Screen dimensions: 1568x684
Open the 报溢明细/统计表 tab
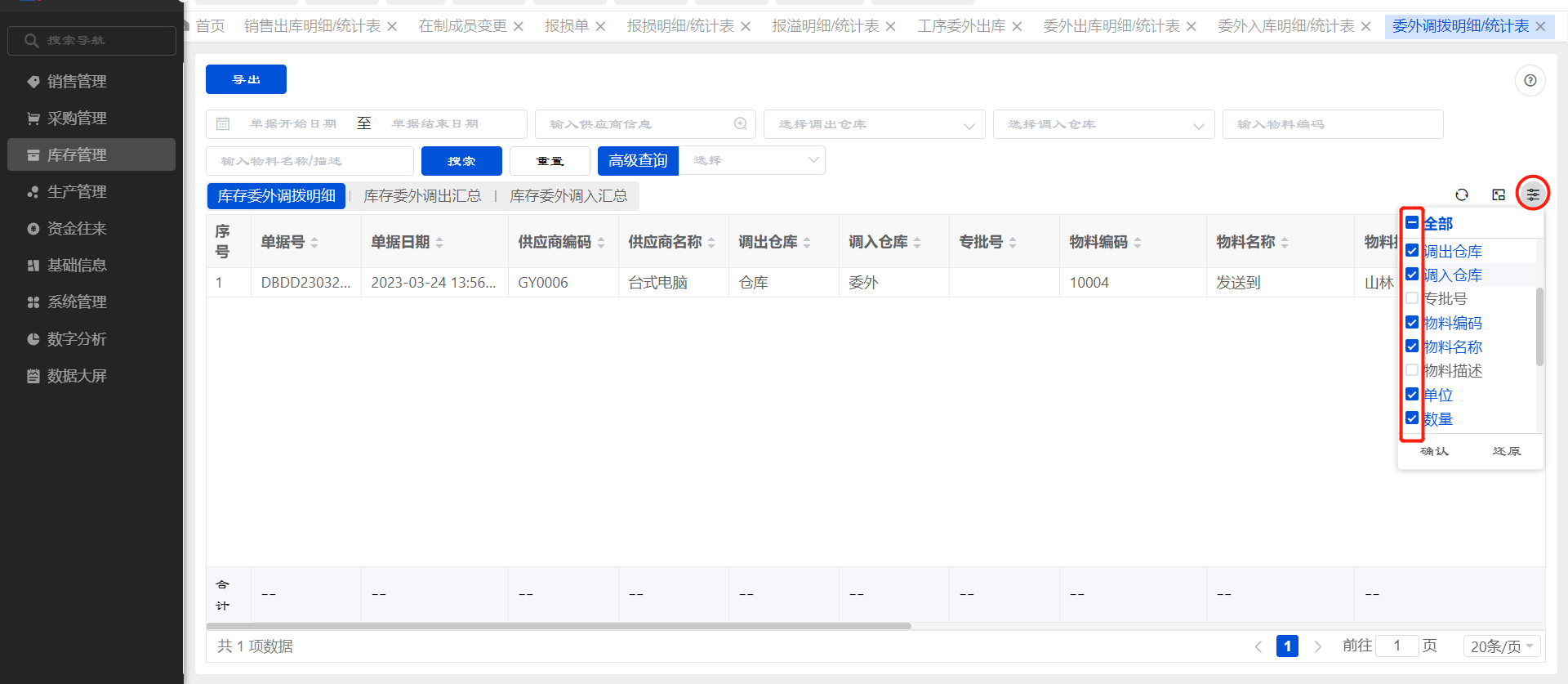(826, 26)
